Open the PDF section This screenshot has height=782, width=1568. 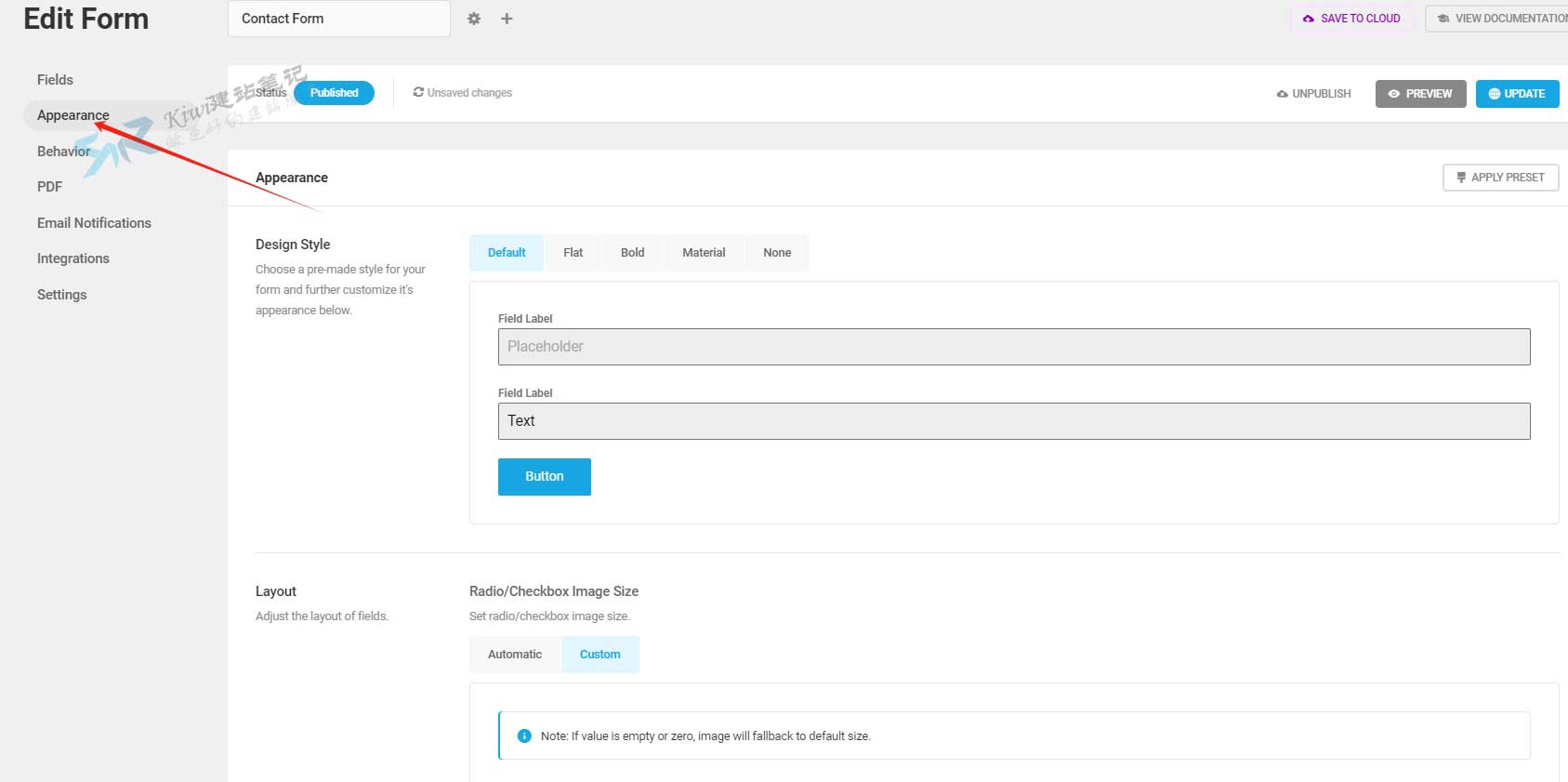(x=49, y=187)
